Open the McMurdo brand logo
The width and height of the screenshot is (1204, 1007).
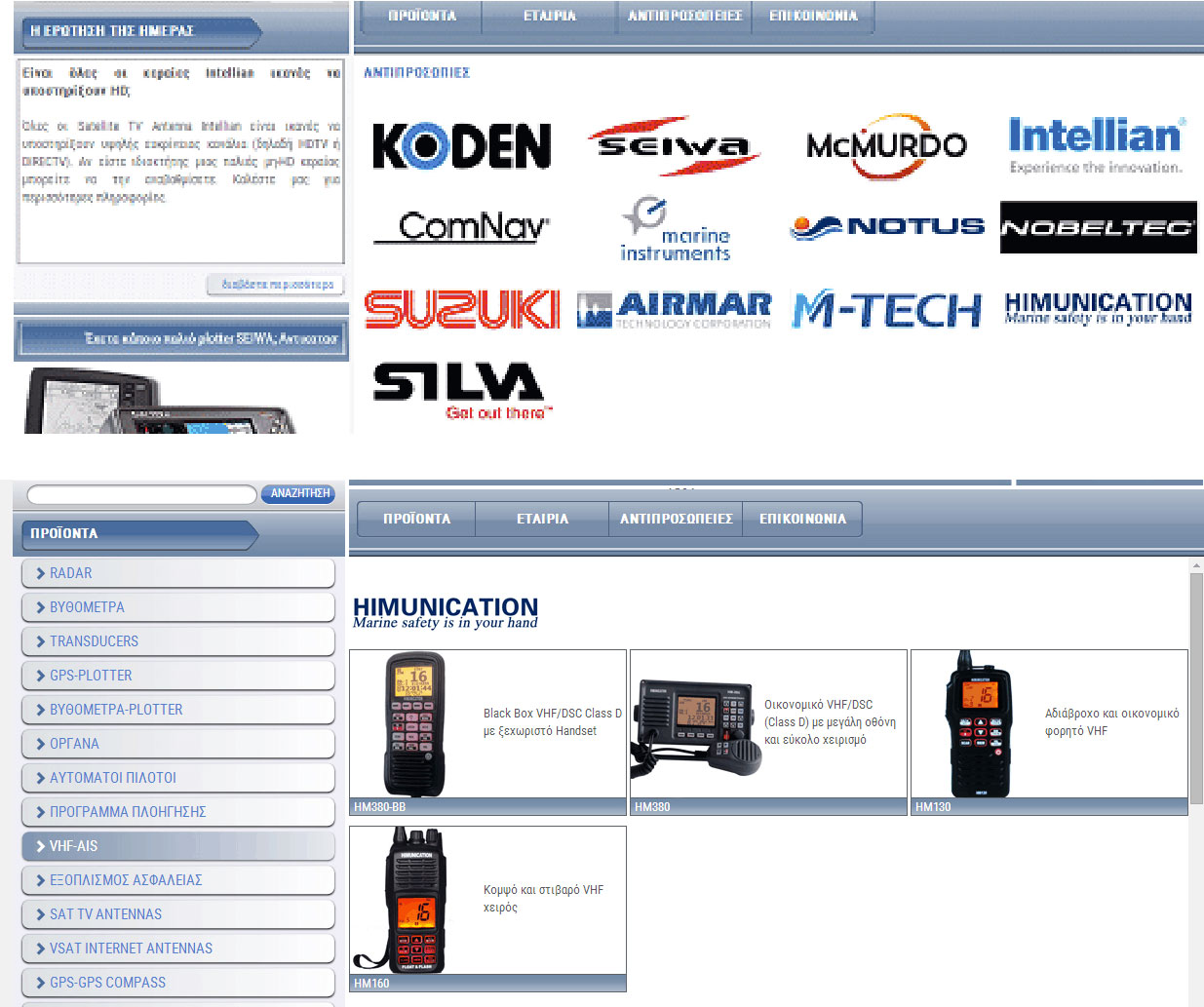pyautogui.click(x=886, y=146)
